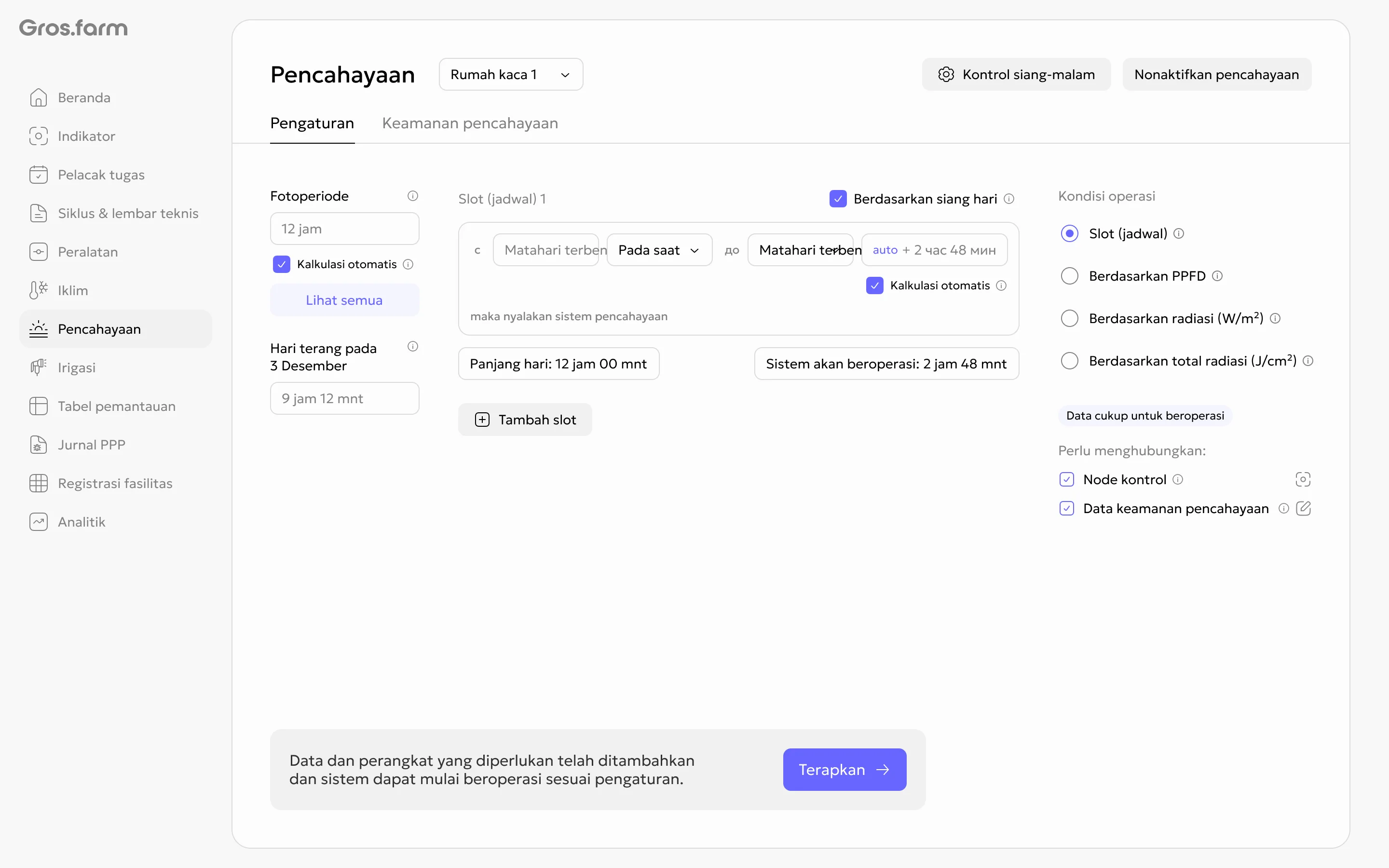Switch to the Pengaturan tab
The height and width of the screenshot is (868, 1389).
point(312,123)
